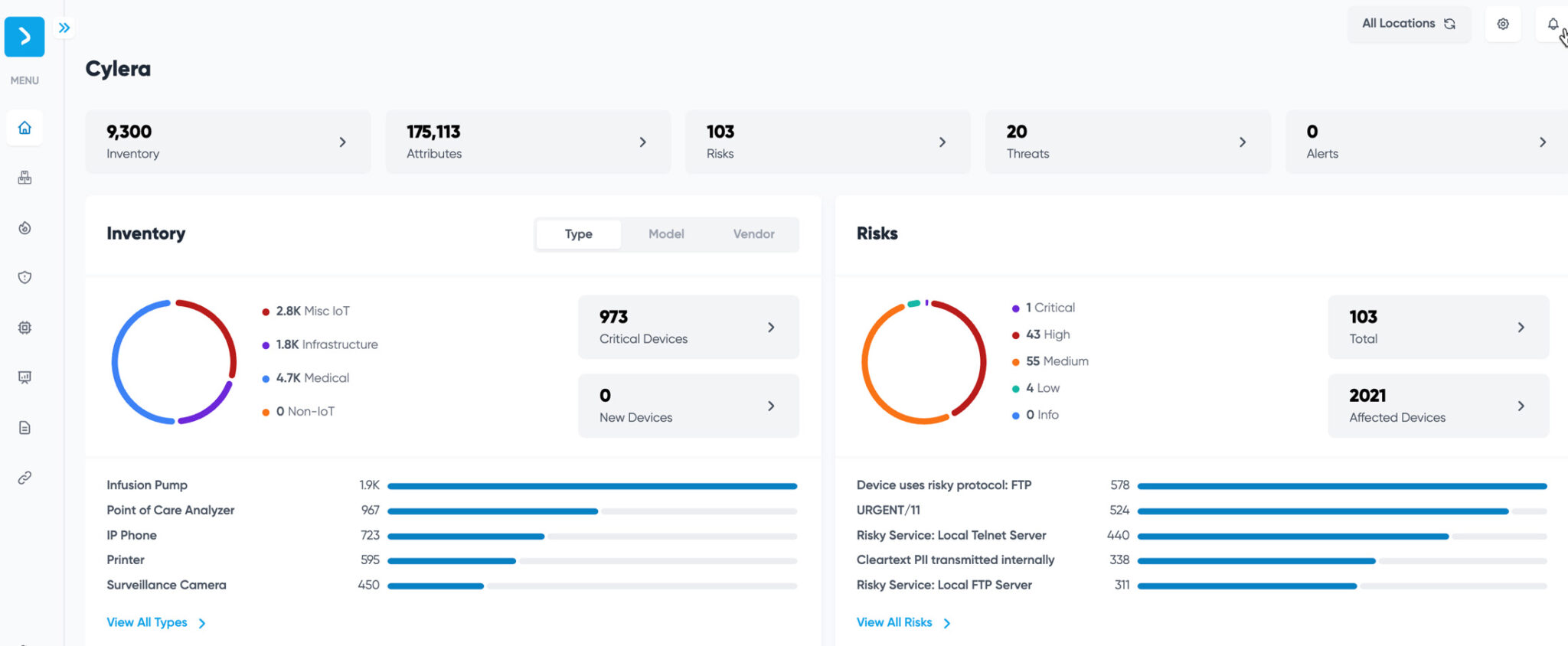Open notifications bell icon
The width and height of the screenshot is (1568, 646).
(x=1553, y=24)
